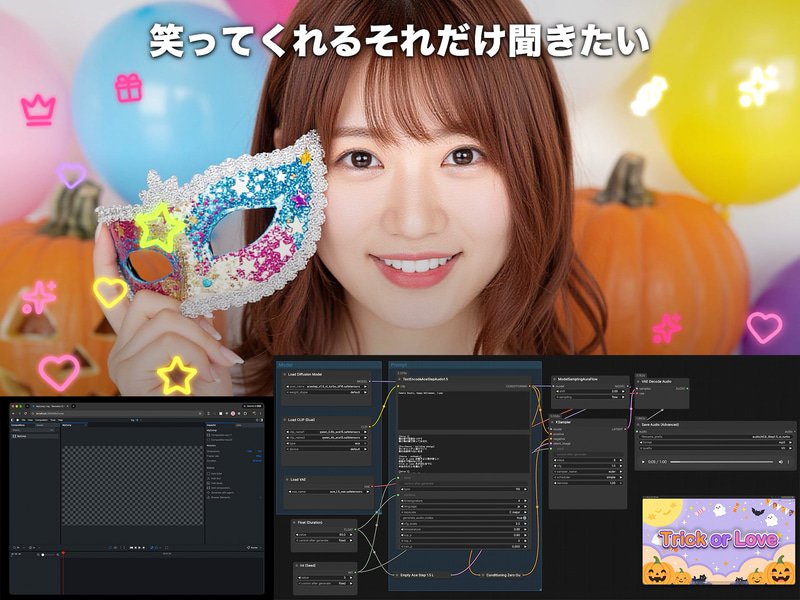This screenshot has height=600, width=800.
Task: Decrease cfg value in KSampler
Action: coord(555,466)
